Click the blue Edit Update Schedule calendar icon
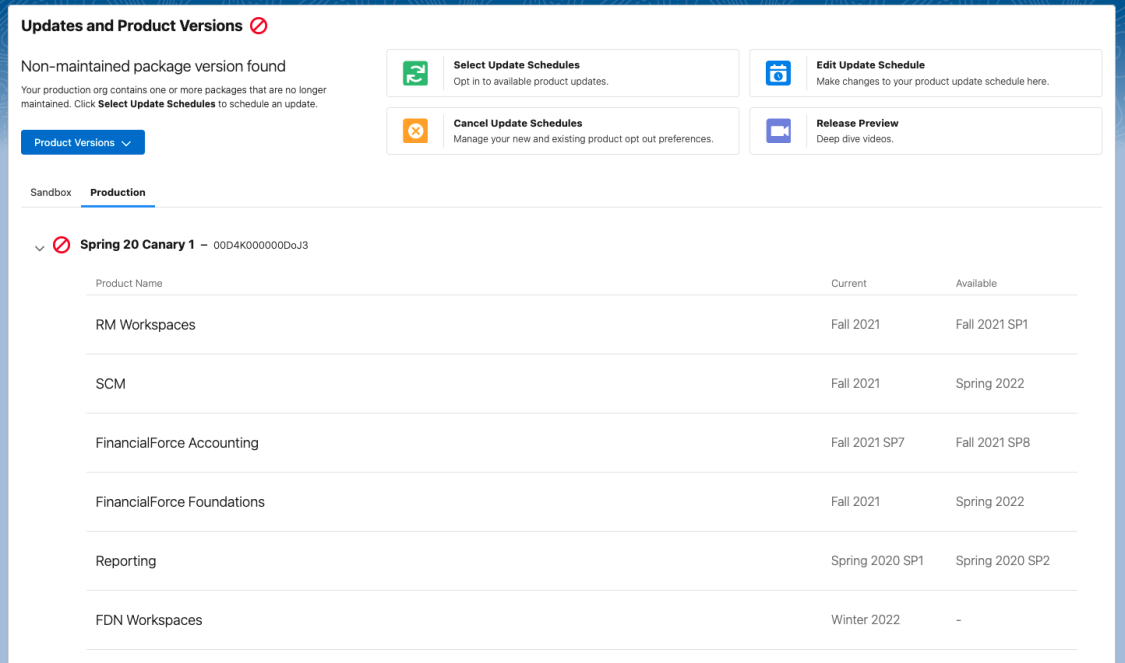Viewport: 1125px width, 663px height. [x=778, y=72]
